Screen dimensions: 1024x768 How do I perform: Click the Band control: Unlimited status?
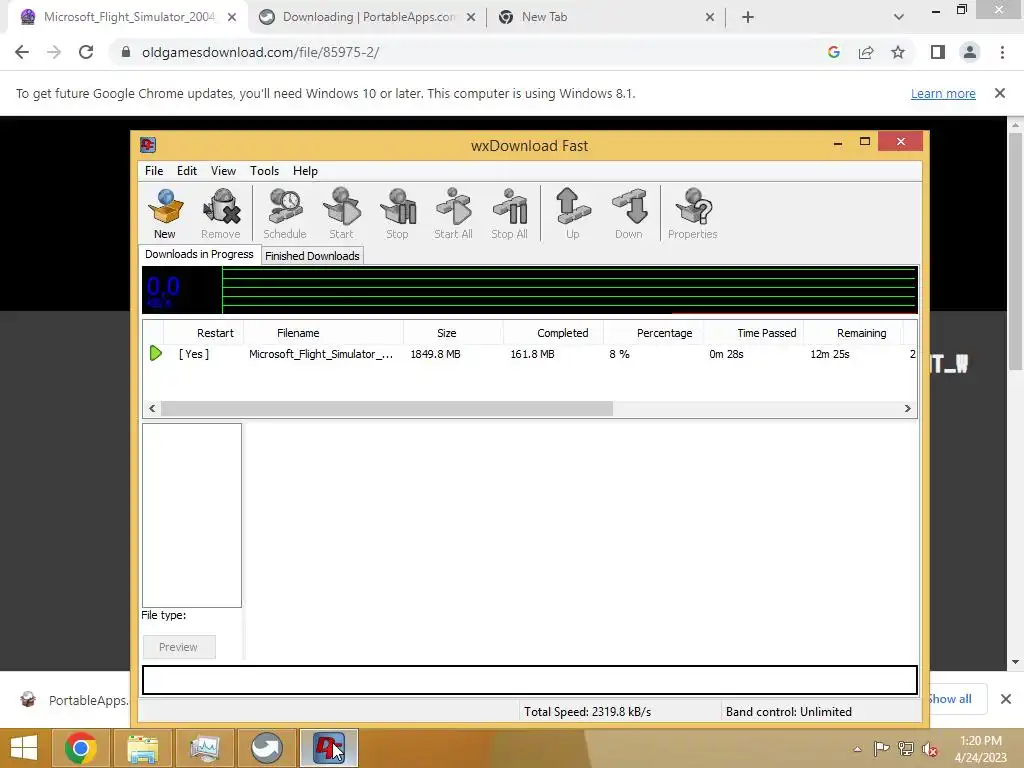tap(788, 711)
